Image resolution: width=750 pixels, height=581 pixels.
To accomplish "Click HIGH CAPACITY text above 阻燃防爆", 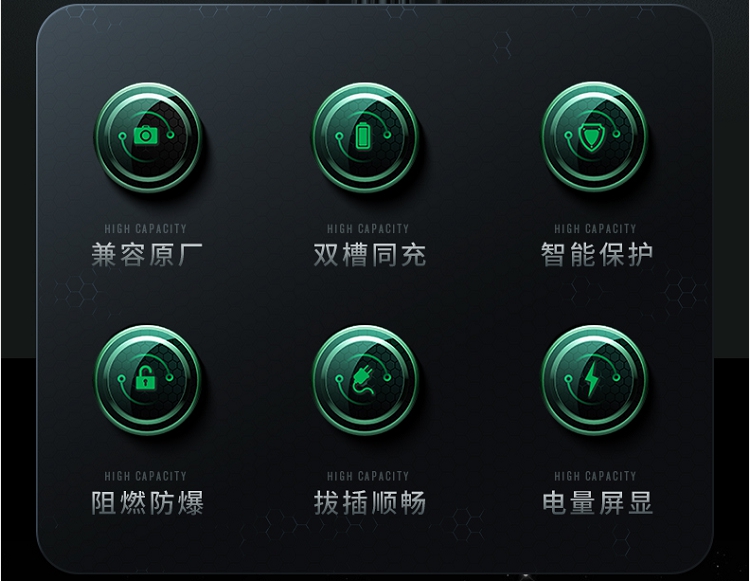I will click(x=145, y=476).
